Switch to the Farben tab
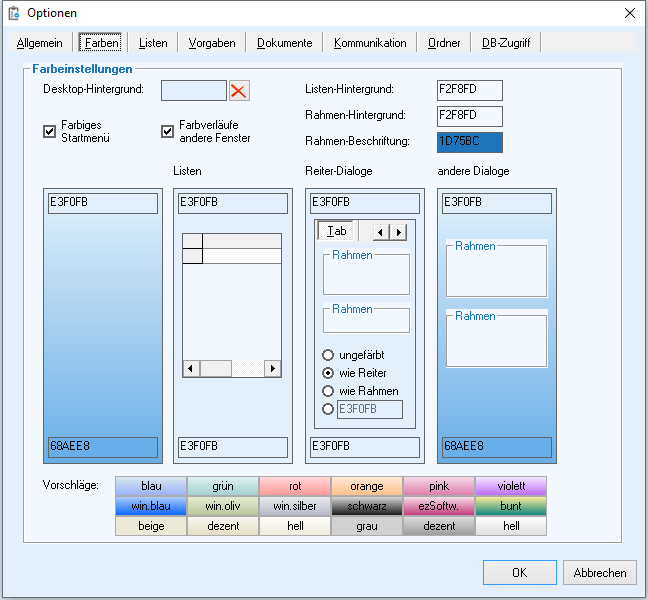648x600 pixels. pos(100,43)
